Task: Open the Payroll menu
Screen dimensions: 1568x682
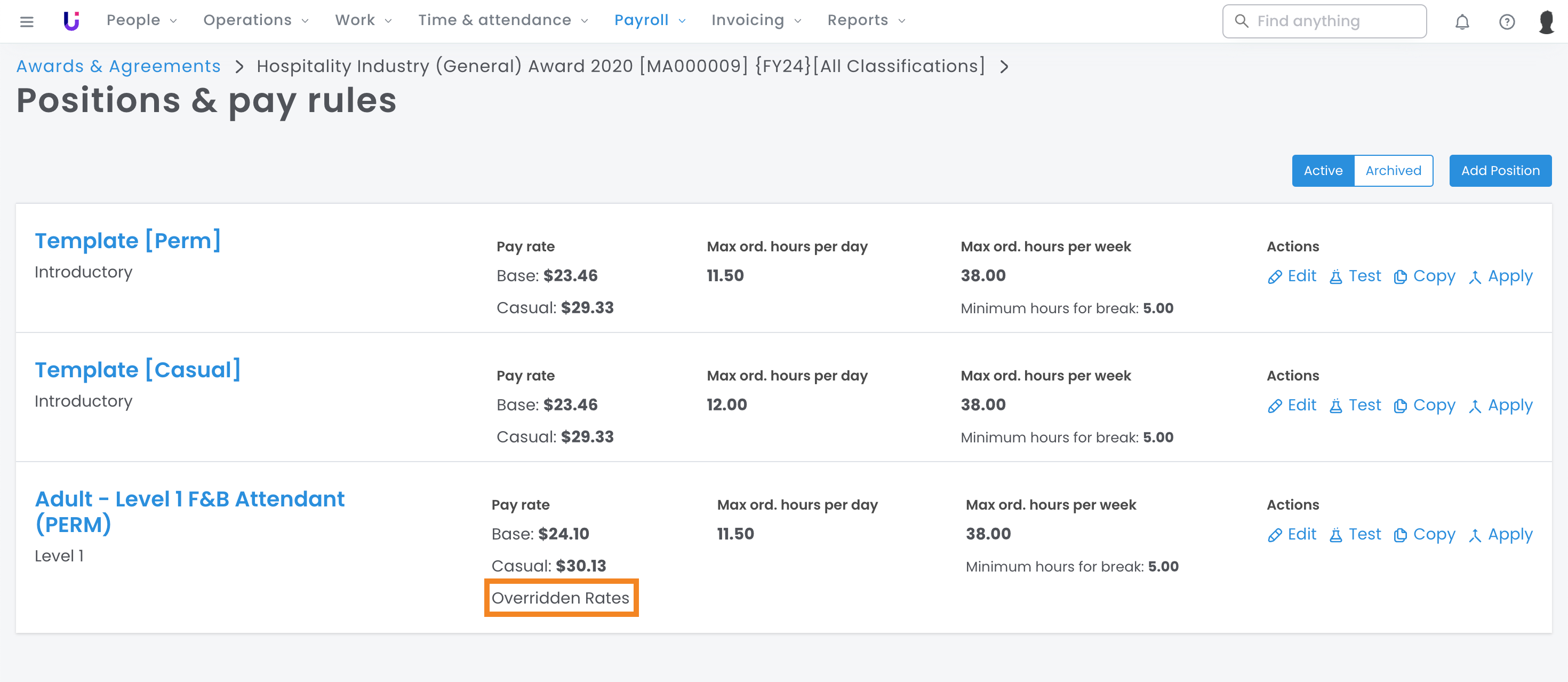Action: (650, 21)
